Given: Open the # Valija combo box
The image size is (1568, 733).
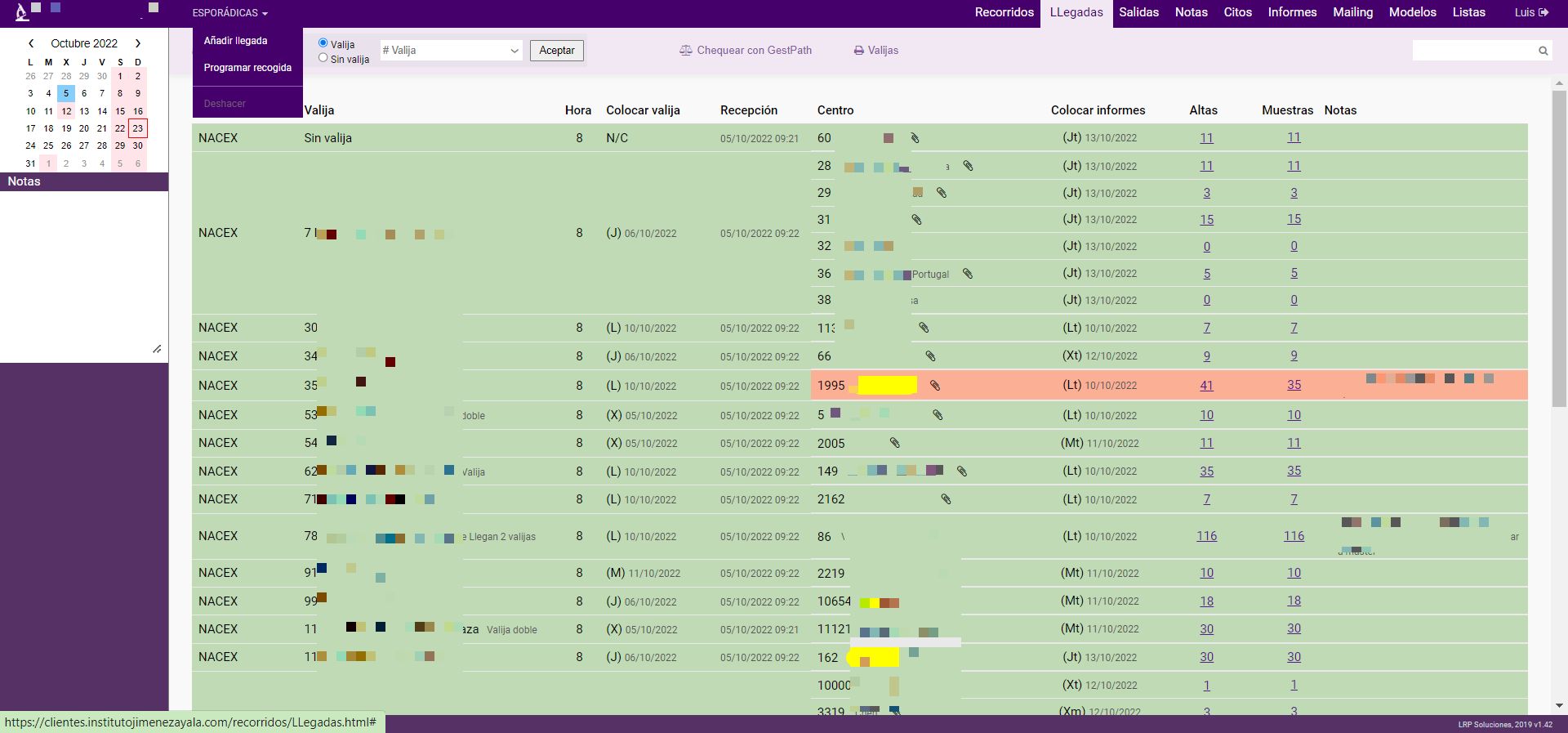Looking at the screenshot, I should click(x=451, y=51).
